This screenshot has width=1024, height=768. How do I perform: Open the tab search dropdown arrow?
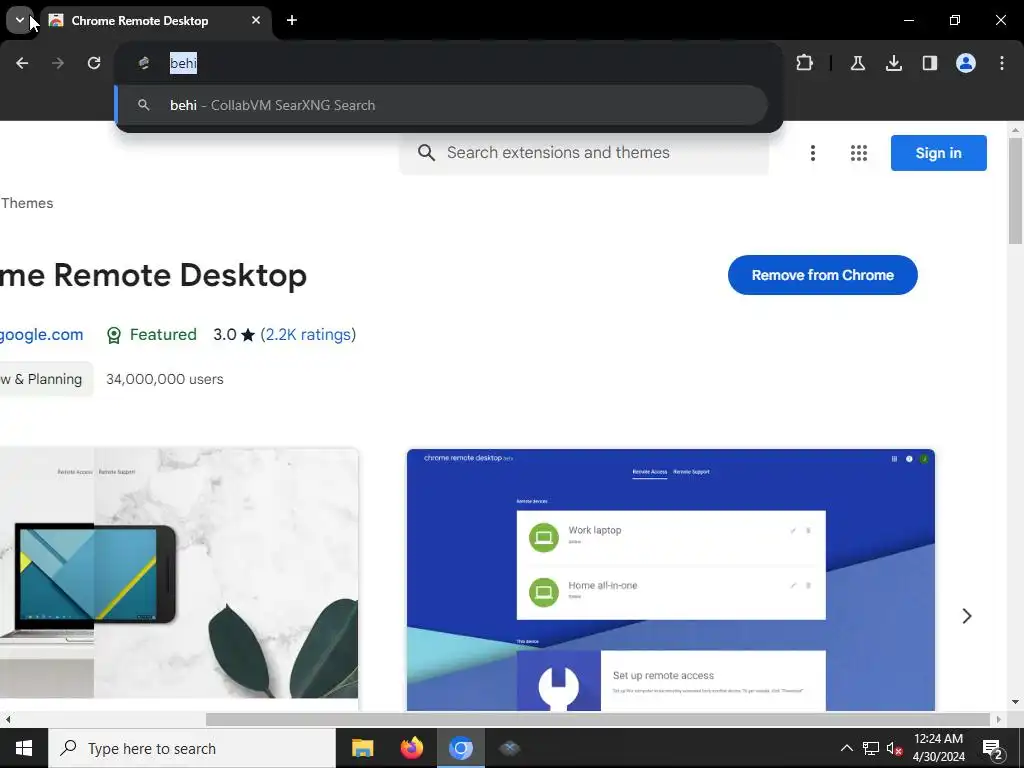(20, 20)
